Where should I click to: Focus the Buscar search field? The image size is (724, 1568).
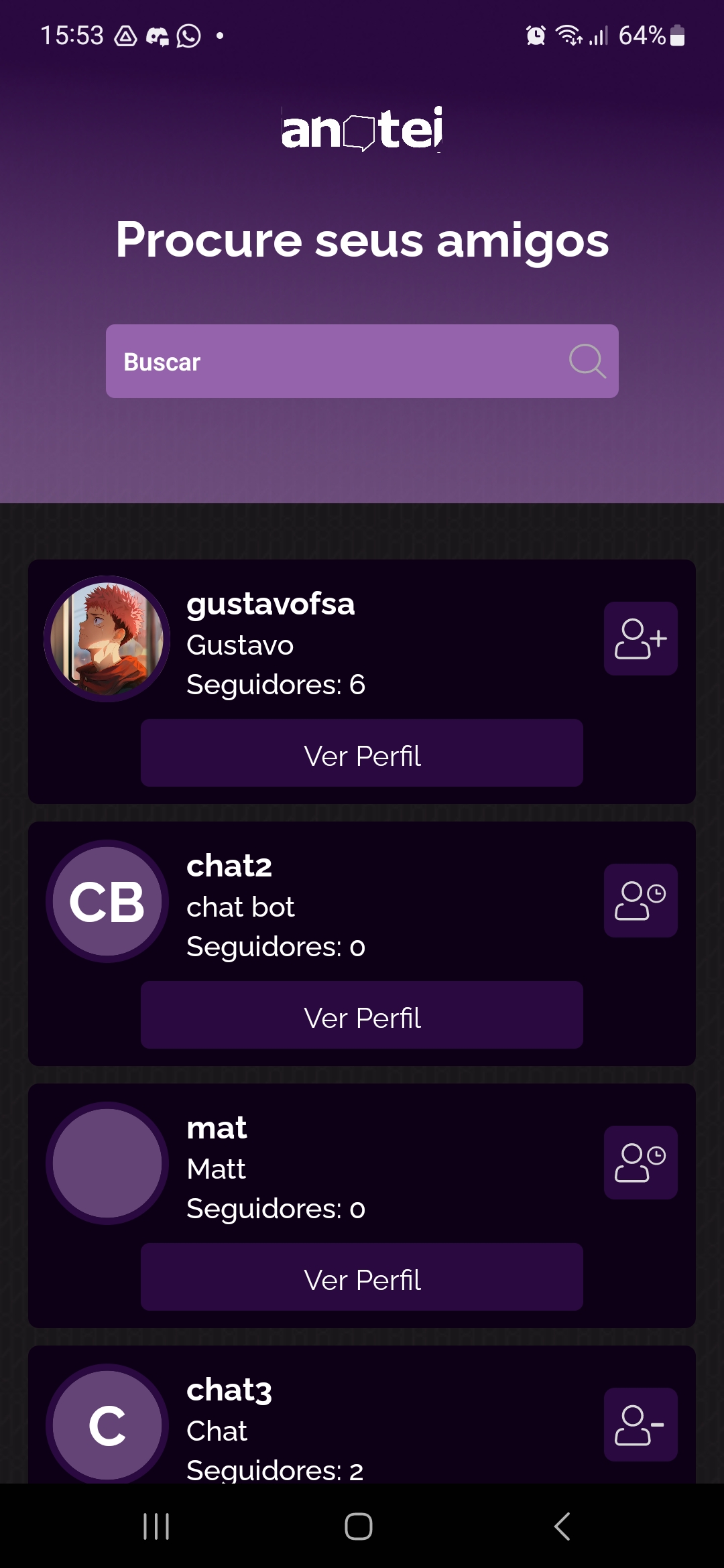[x=362, y=361]
